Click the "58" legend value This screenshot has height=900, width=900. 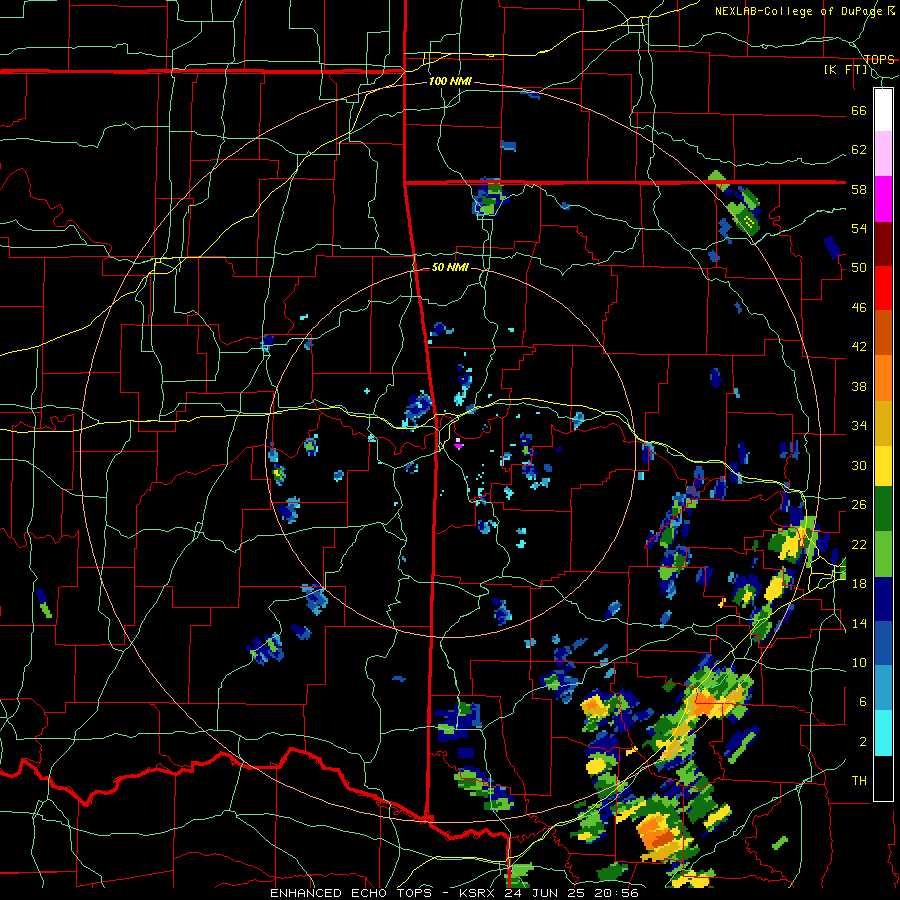(x=859, y=189)
